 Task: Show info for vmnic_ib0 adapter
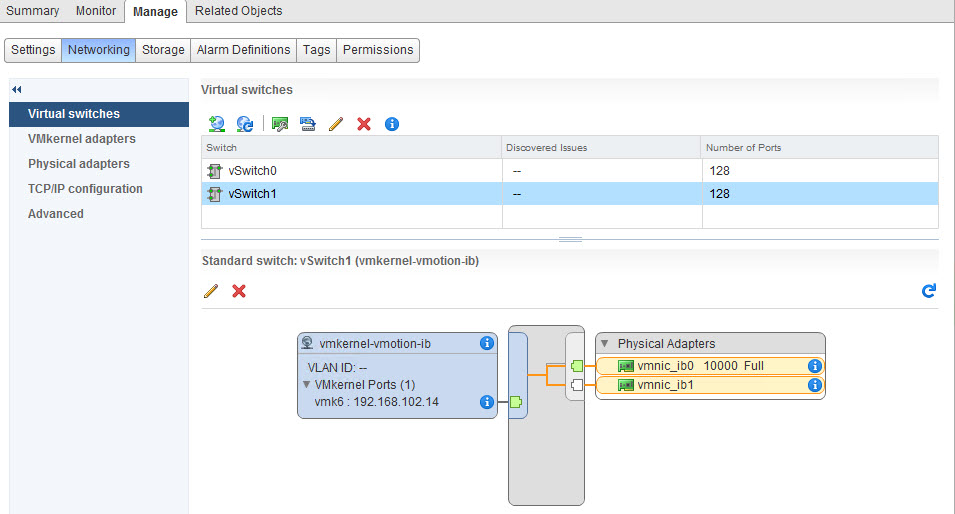(814, 366)
